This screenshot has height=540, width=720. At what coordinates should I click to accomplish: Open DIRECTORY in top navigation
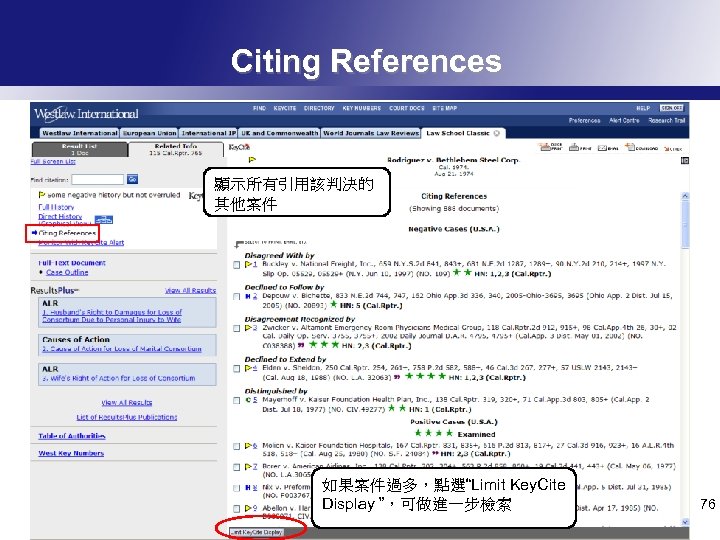319,108
